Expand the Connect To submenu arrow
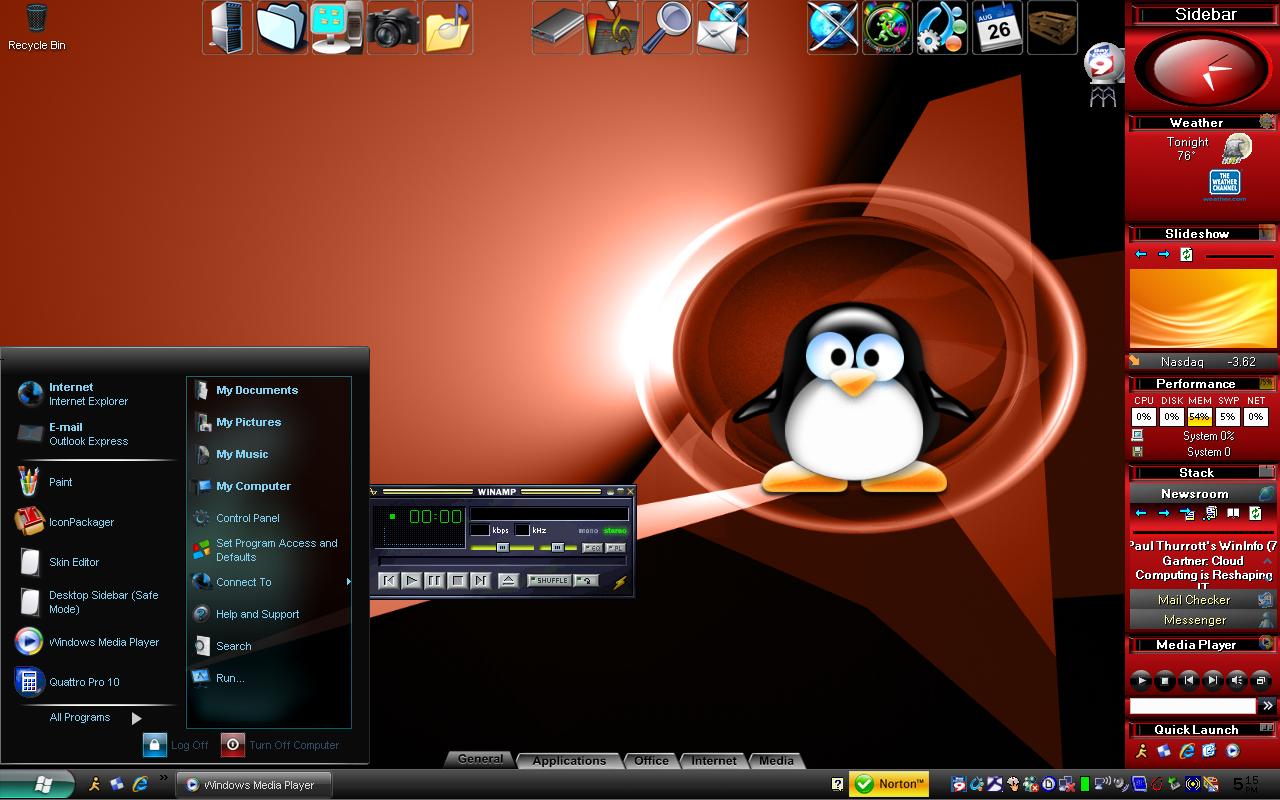1280x800 pixels. coord(348,582)
